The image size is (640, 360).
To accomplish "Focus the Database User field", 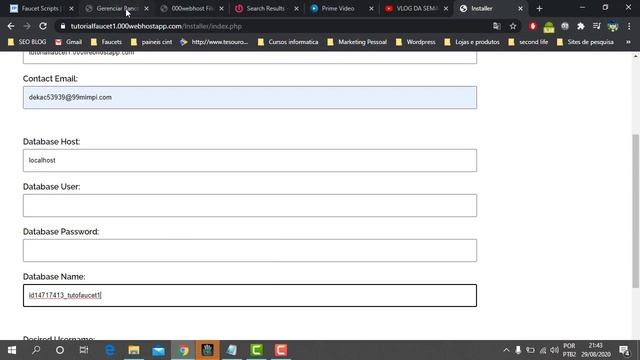I will point(250,205).
